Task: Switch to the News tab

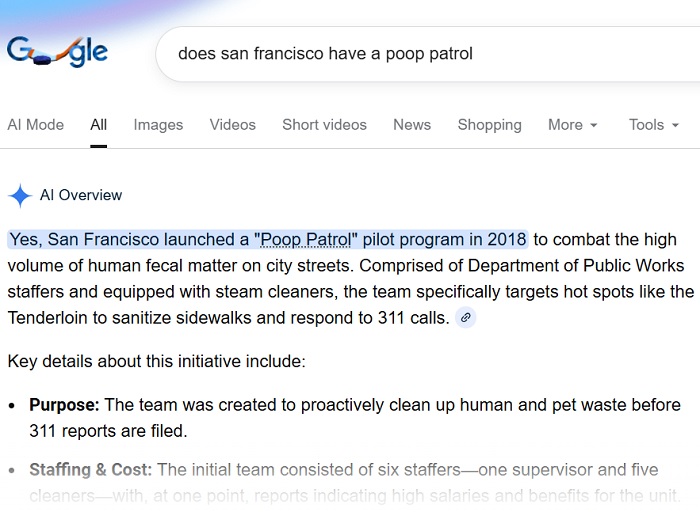Action: coord(412,125)
